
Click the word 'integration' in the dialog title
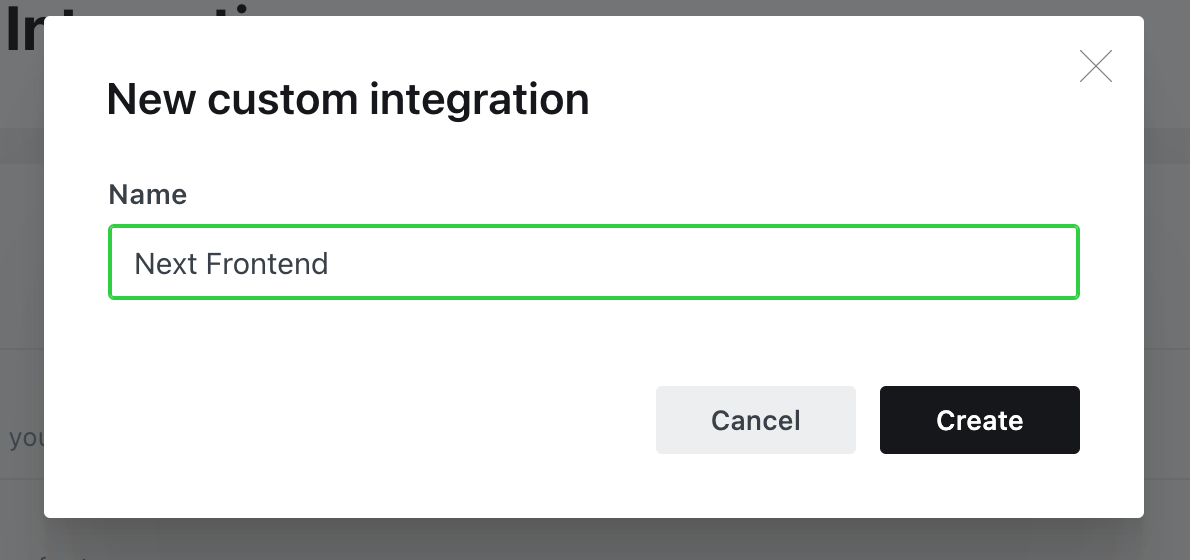[x=479, y=99]
